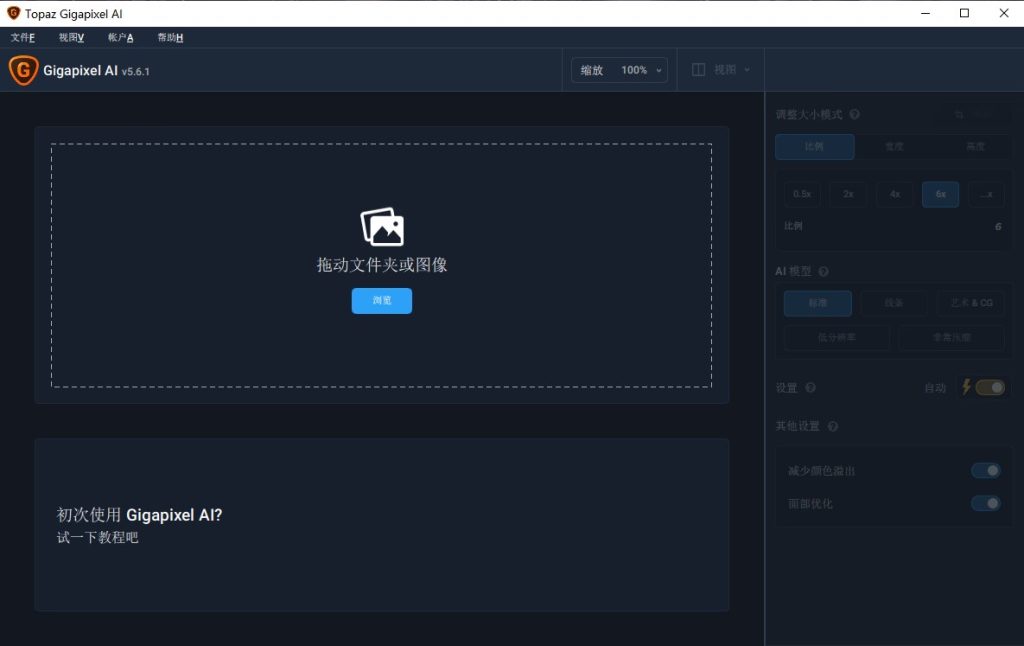Choose the 4x scale button

[x=895, y=194]
